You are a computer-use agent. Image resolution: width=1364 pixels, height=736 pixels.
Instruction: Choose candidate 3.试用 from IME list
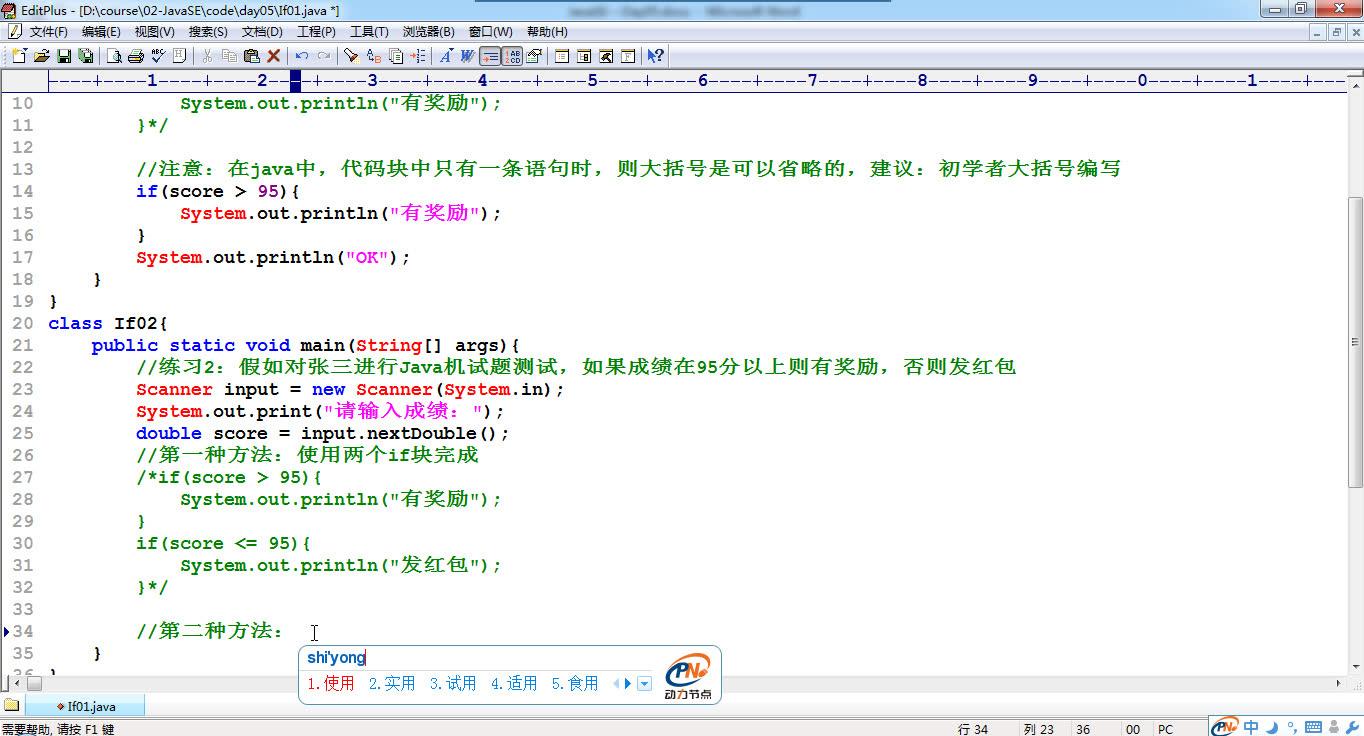(x=453, y=684)
